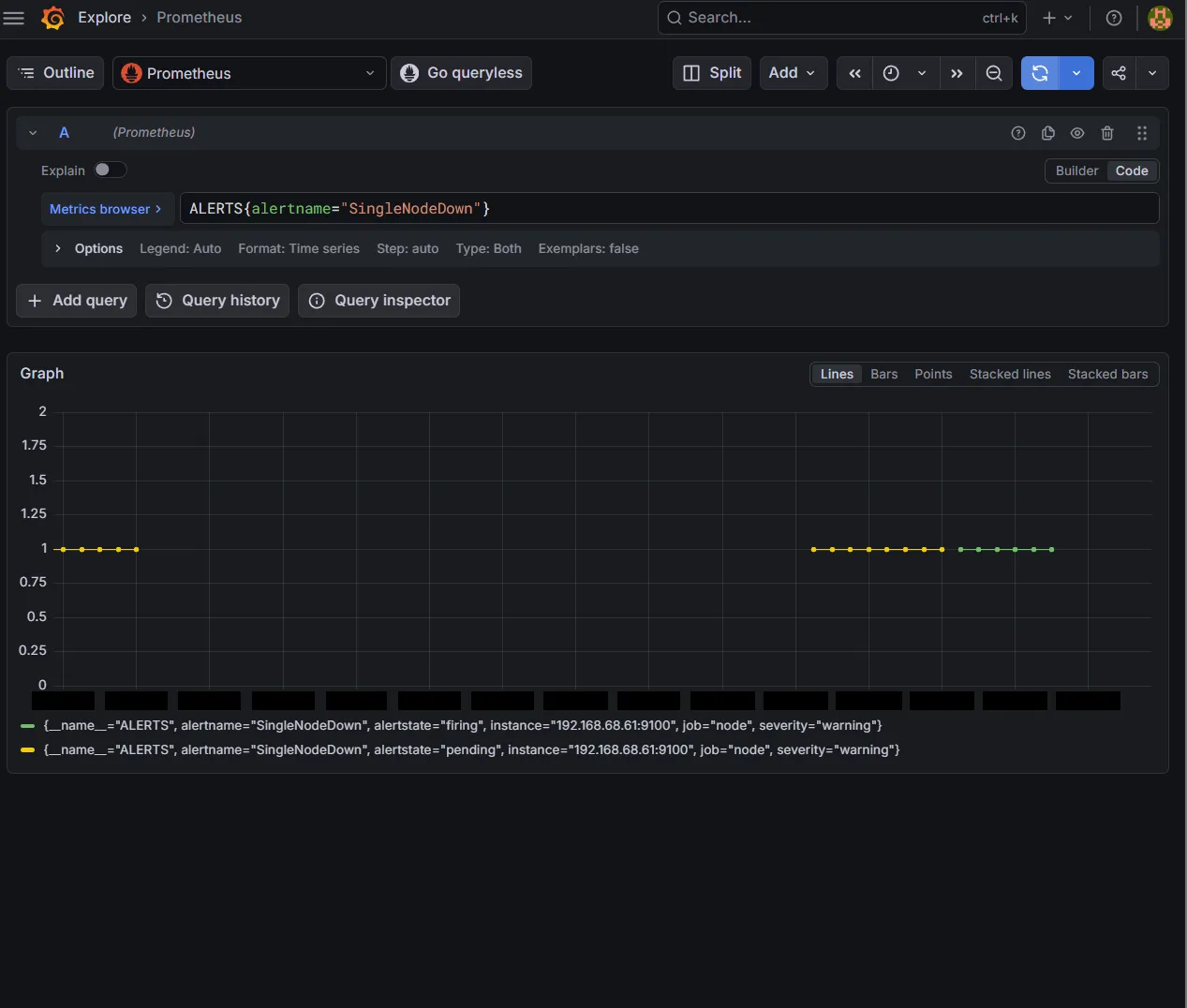Select Lines graph style
1187x1008 pixels.
[x=837, y=374]
